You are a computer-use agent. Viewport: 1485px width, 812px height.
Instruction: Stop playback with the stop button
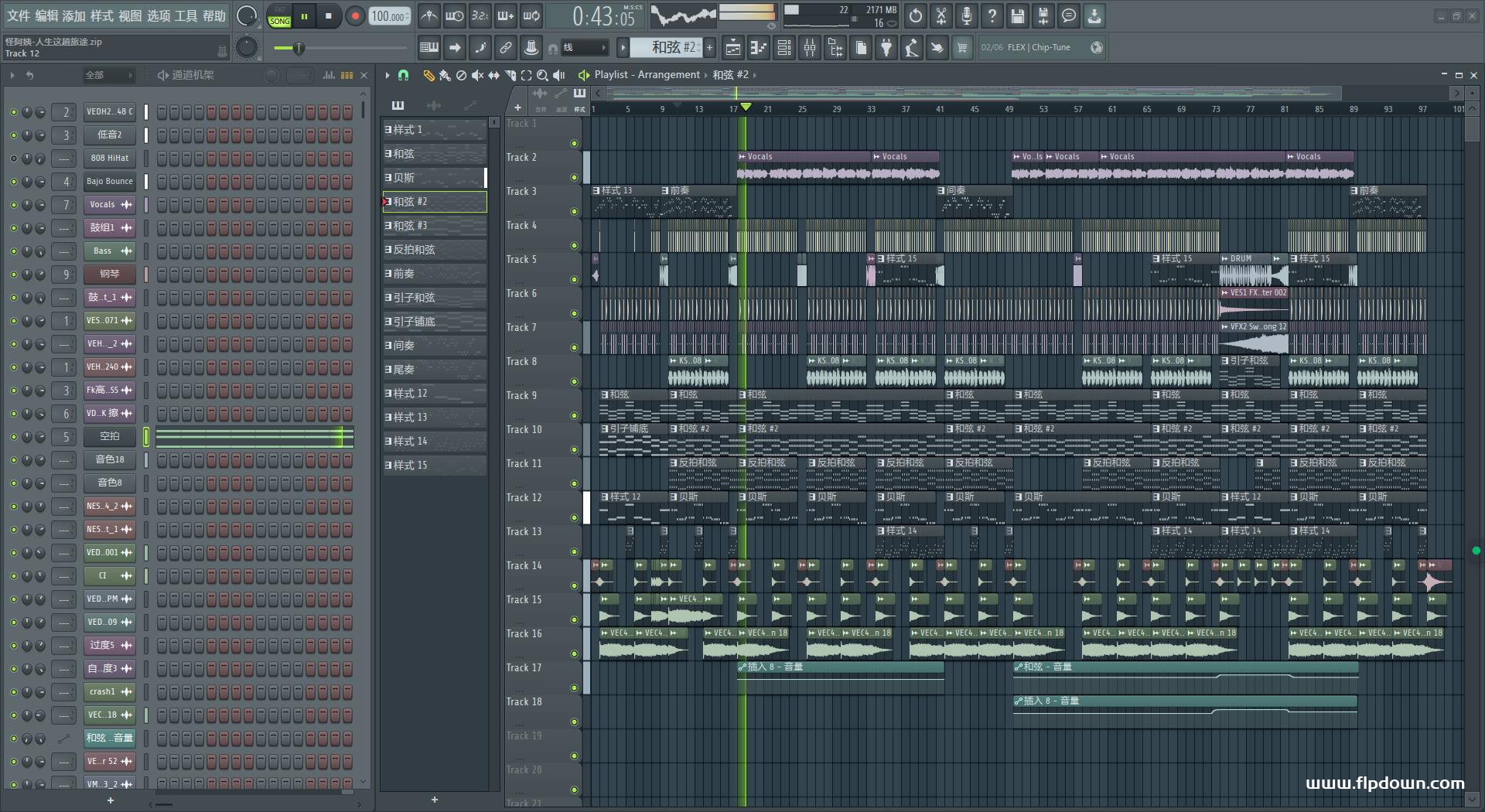pos(329,16)
